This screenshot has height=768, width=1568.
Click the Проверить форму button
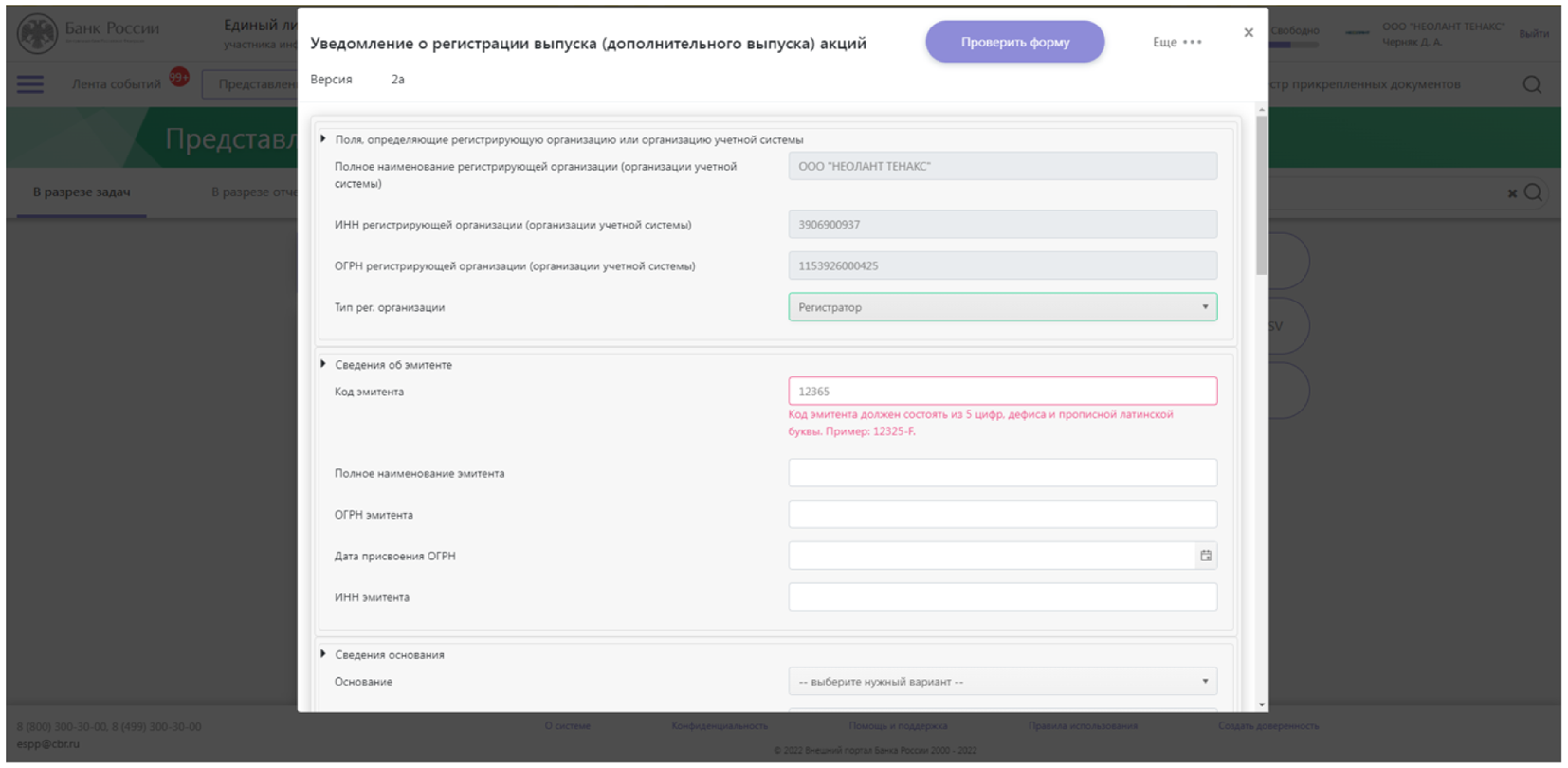pos(1014,43)
